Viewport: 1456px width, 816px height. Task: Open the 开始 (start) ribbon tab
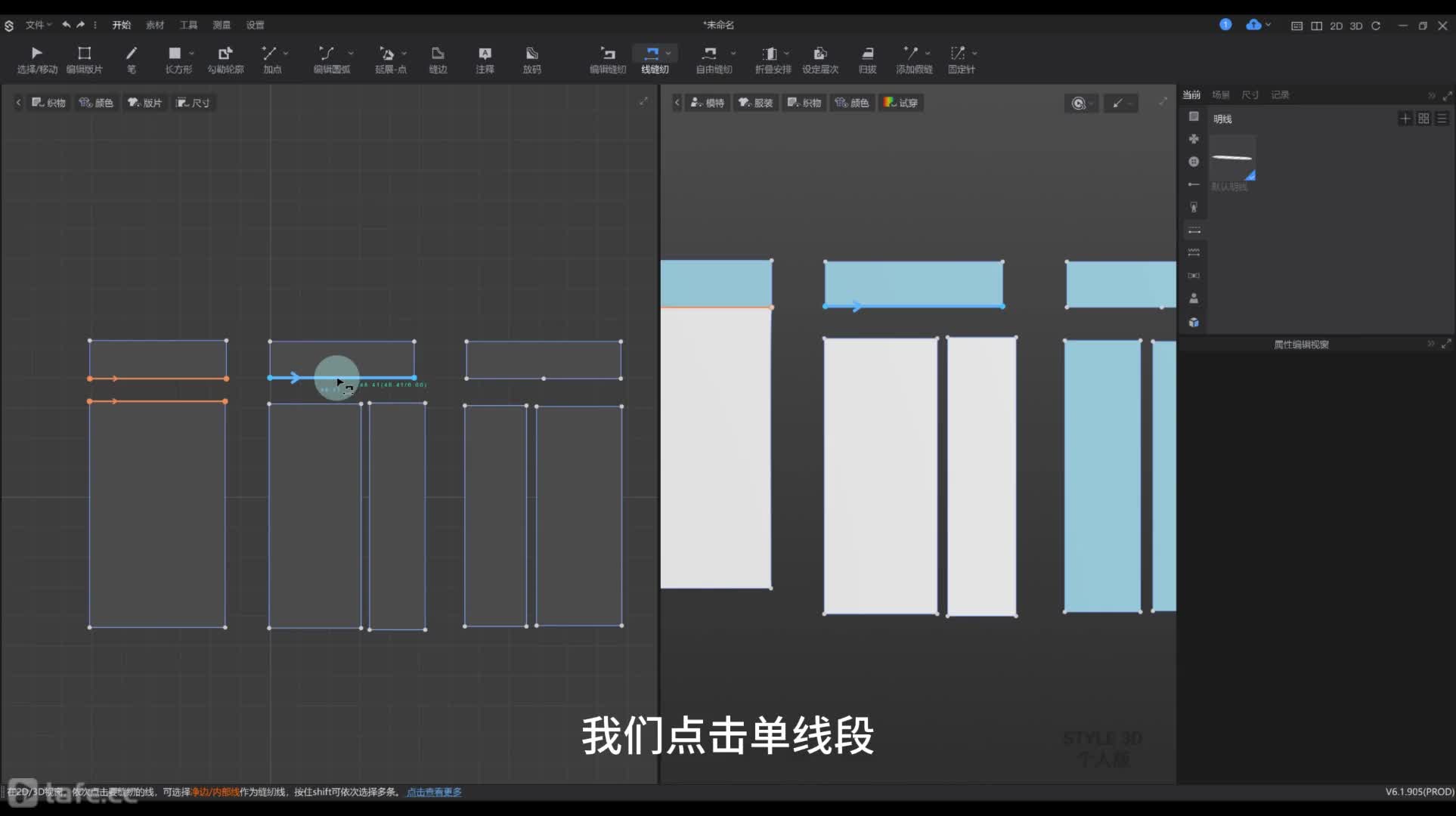[122, 25]
